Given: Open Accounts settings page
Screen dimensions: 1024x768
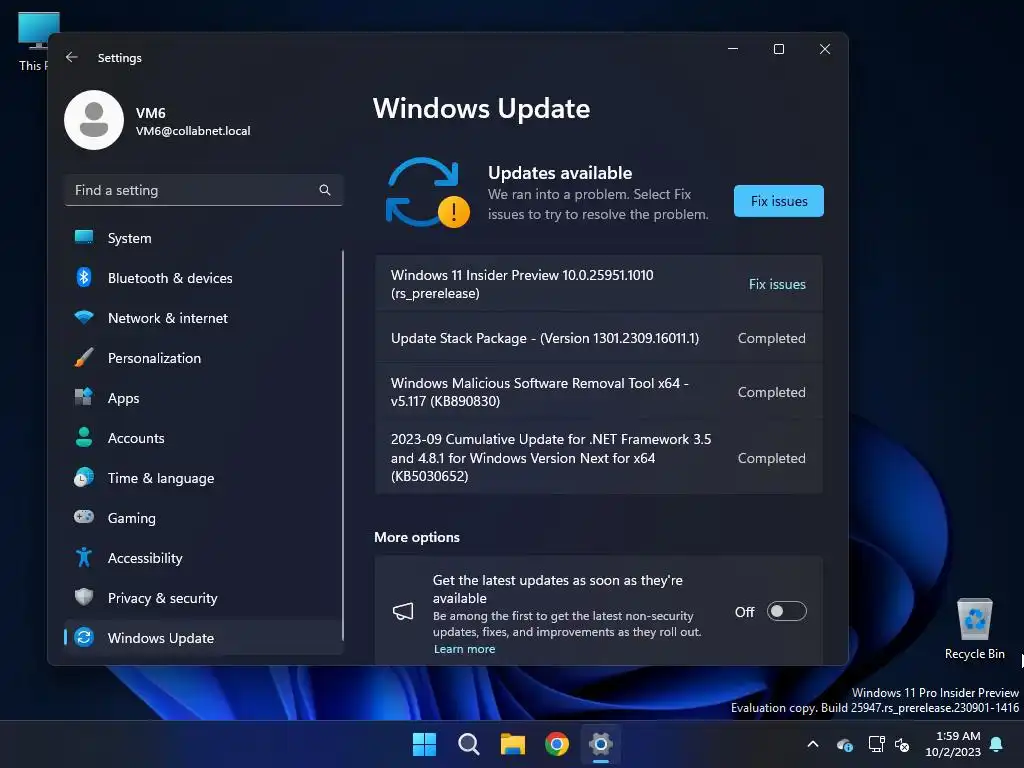Looking at the screenshot, I should click(203, 438).
